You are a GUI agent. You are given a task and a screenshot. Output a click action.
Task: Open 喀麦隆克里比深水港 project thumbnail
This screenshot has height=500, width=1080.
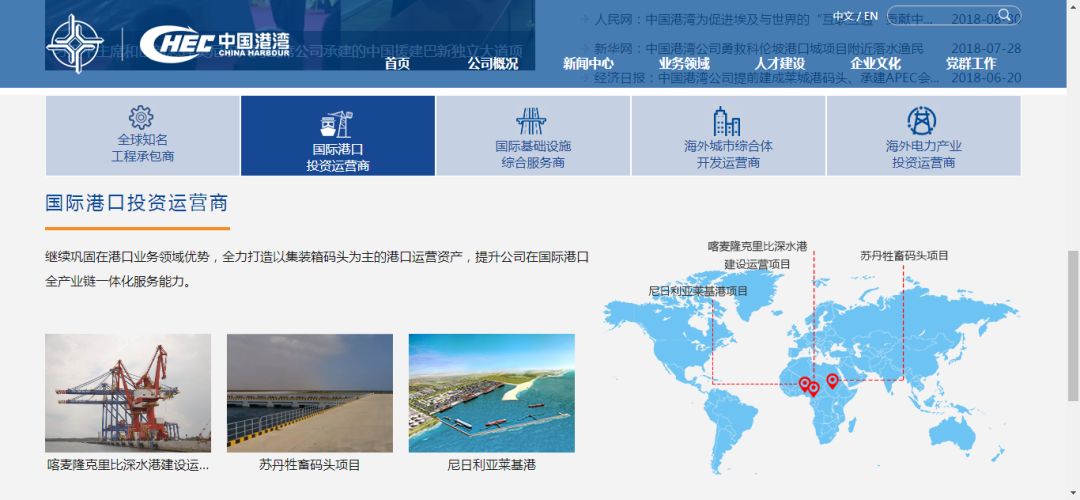click(x=128, y=392)
